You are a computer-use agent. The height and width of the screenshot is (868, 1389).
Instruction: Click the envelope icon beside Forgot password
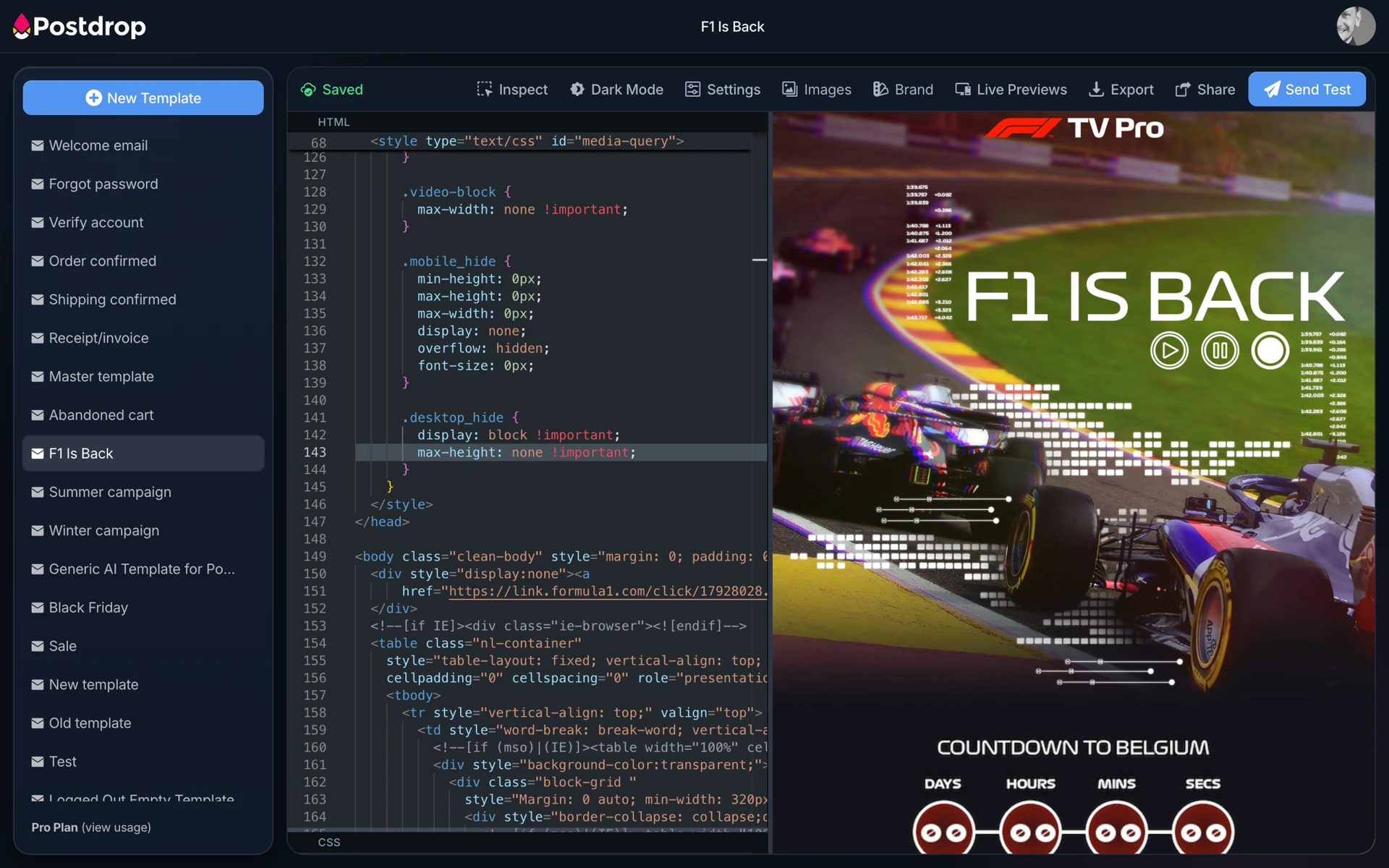point(38,184)
